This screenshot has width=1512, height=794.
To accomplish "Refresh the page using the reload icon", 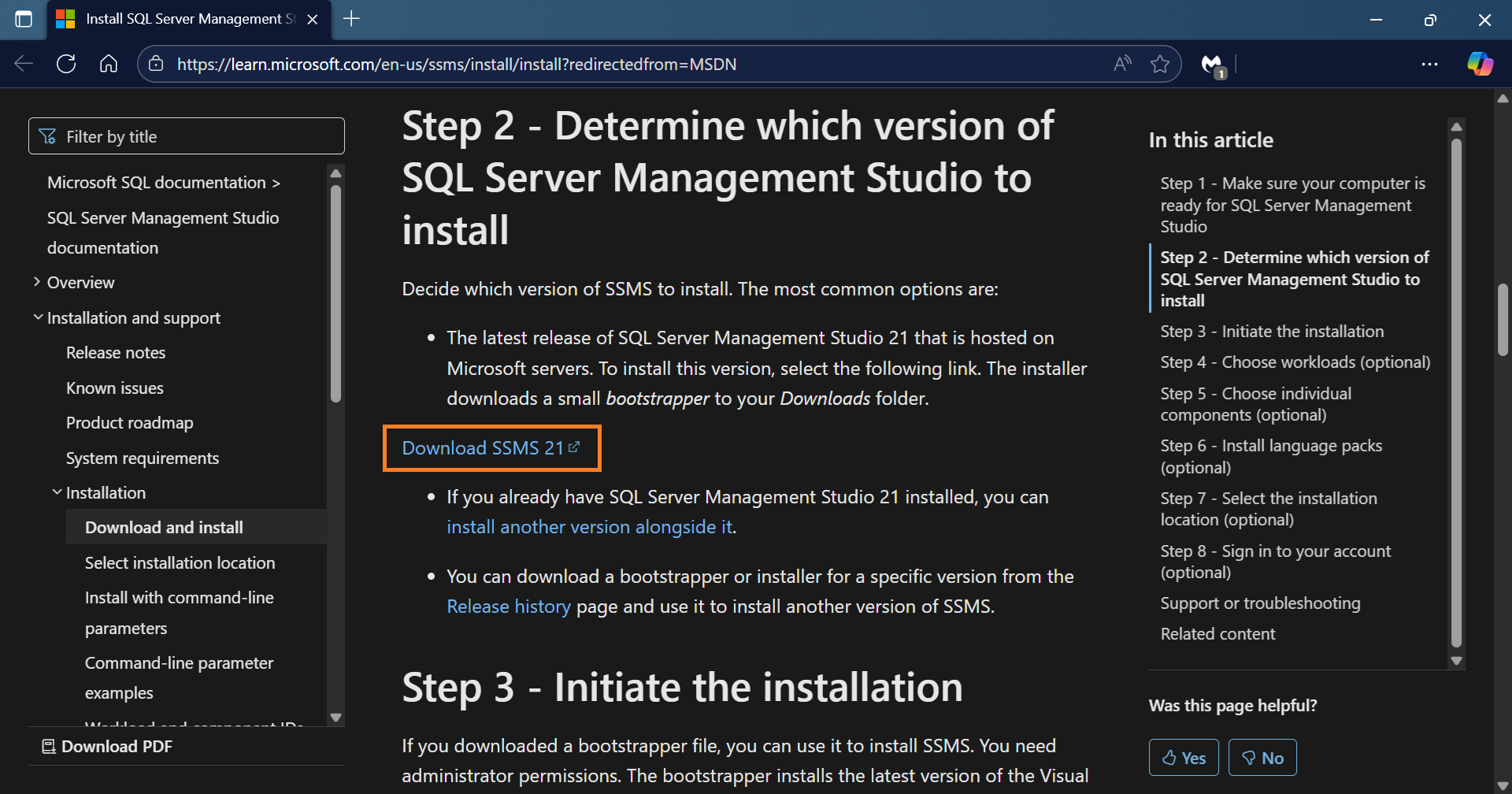I will point(66,64).
